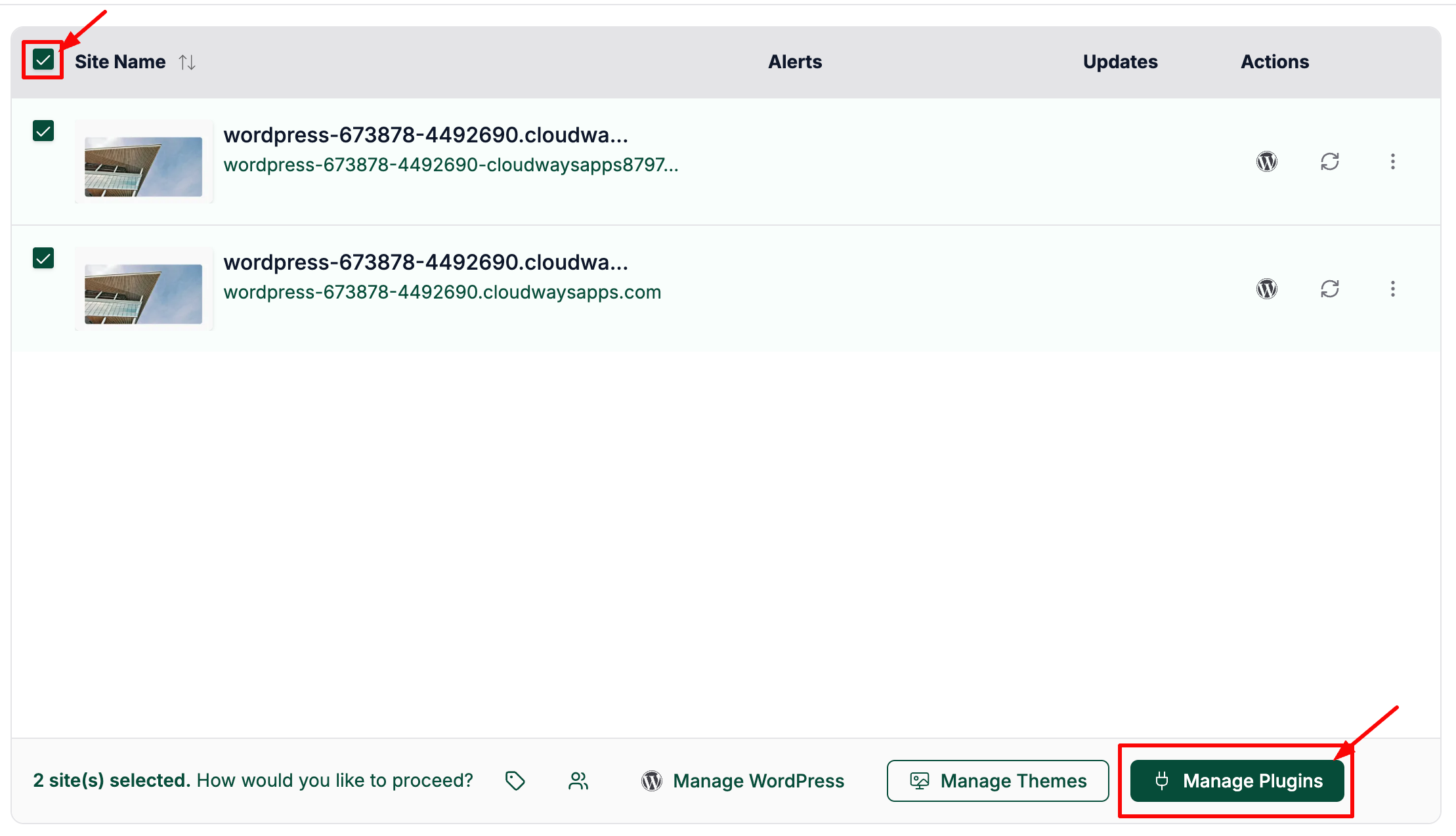
Task: Click the users icon in bottom bar
Action: pyautogui.click(x=578, y=781)
